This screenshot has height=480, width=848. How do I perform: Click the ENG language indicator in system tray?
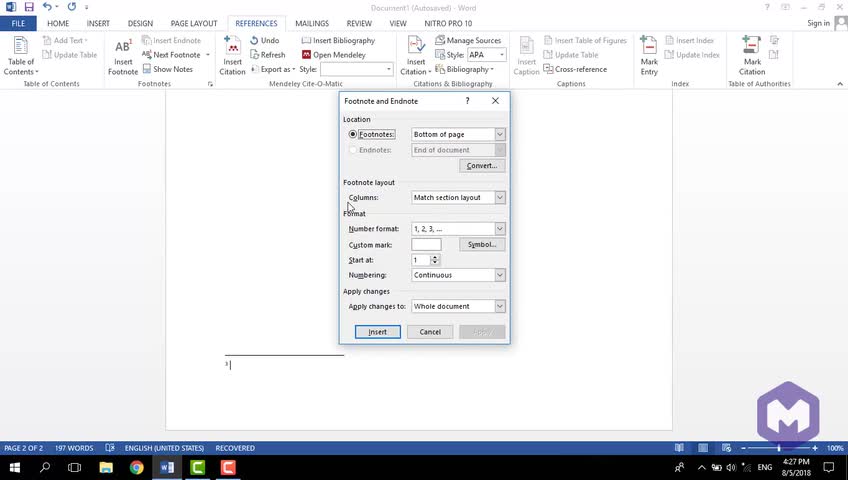pos(764,468)
